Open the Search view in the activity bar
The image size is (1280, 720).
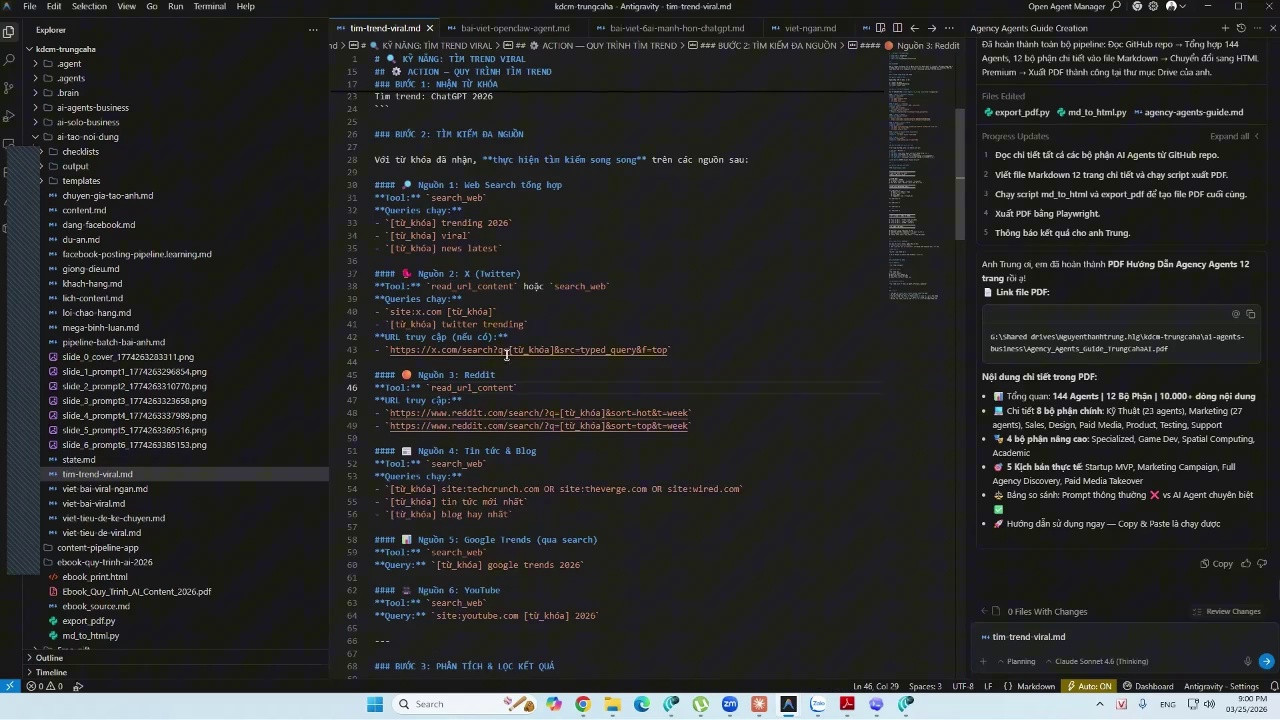click(x=9, y=60)
